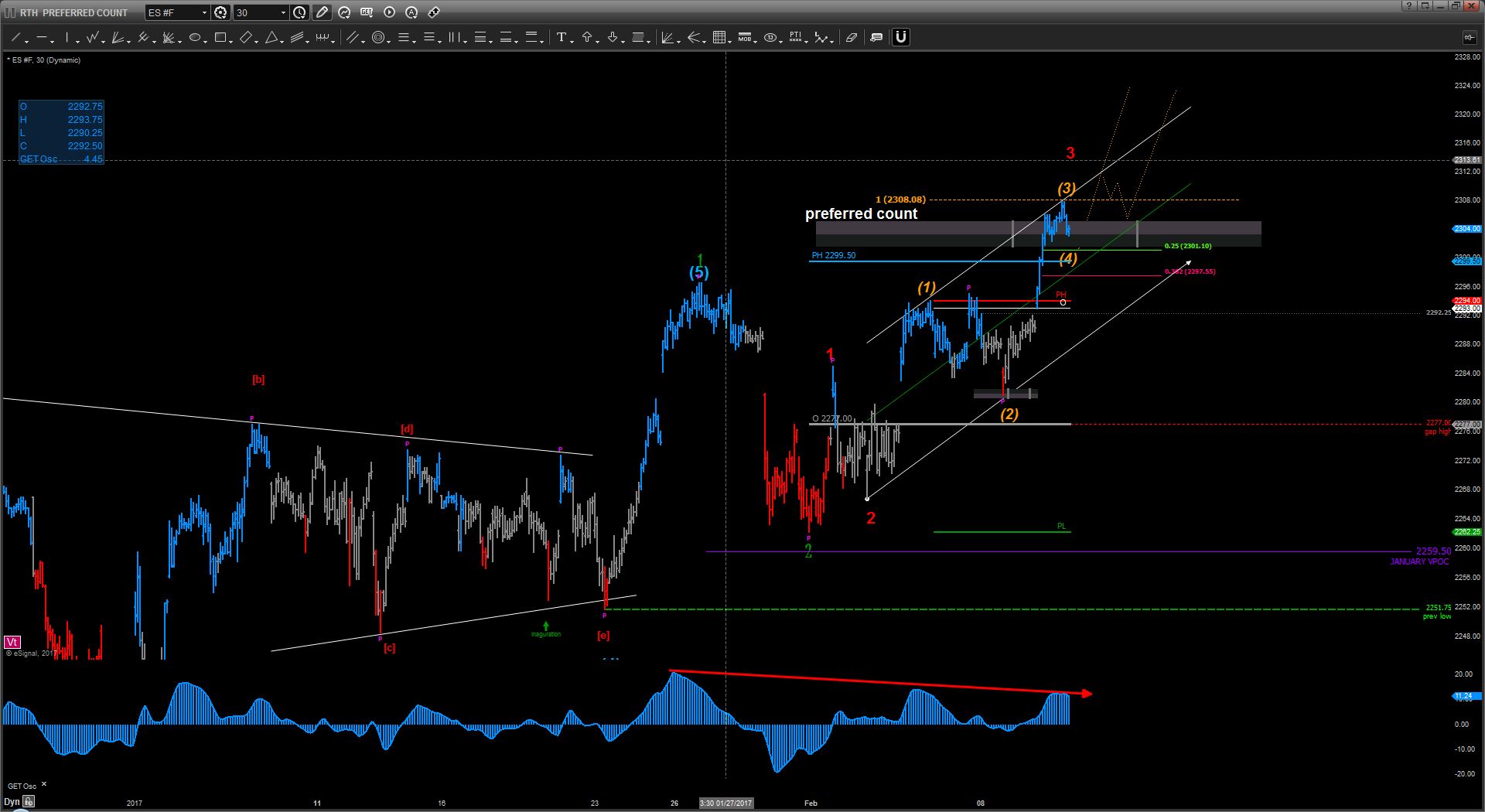Click the chart linking icon
The image size is (1485, 812).
tap(434, 12)
